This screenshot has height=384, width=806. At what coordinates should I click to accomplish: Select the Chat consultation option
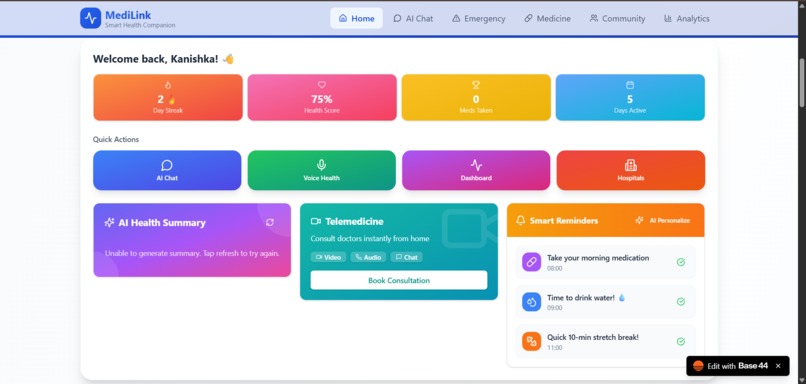click(x=407, y=257)
